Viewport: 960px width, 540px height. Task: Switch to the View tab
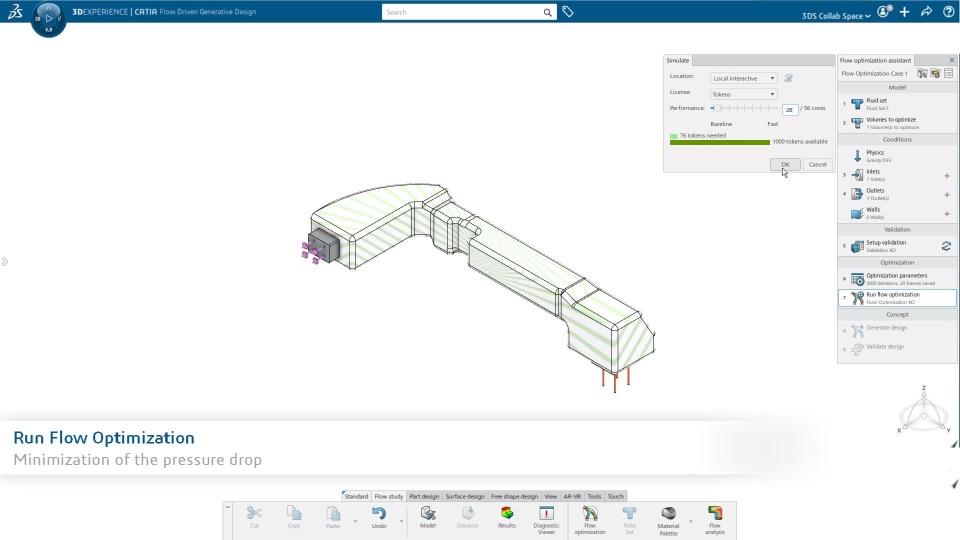[x=551, y=497]
